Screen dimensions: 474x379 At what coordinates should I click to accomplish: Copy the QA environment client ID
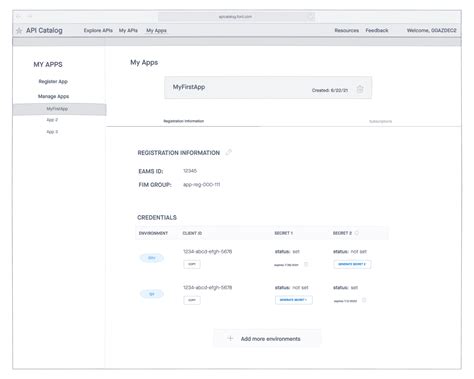click(x=192, y=300)
